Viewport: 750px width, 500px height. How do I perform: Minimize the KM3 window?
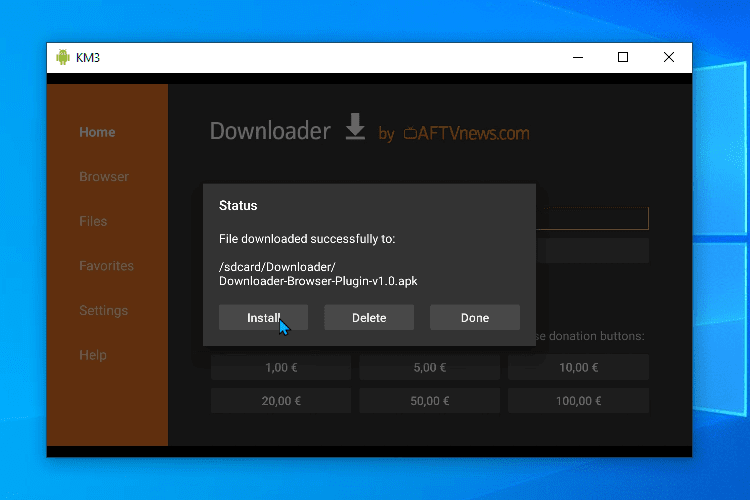coord(578,57)
